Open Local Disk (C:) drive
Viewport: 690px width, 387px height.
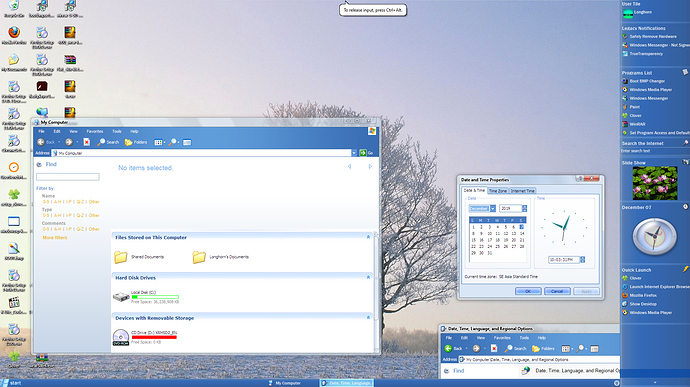click(121, 297)
